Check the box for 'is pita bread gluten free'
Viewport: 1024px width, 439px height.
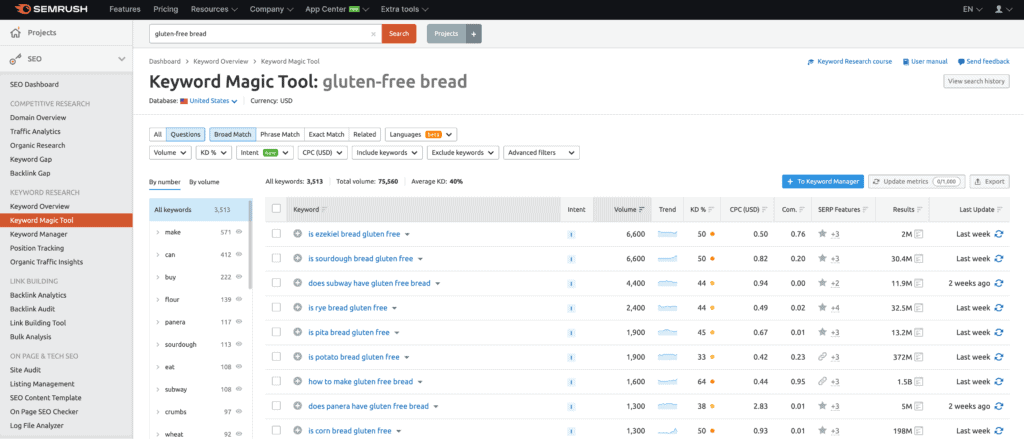point(276,332)
